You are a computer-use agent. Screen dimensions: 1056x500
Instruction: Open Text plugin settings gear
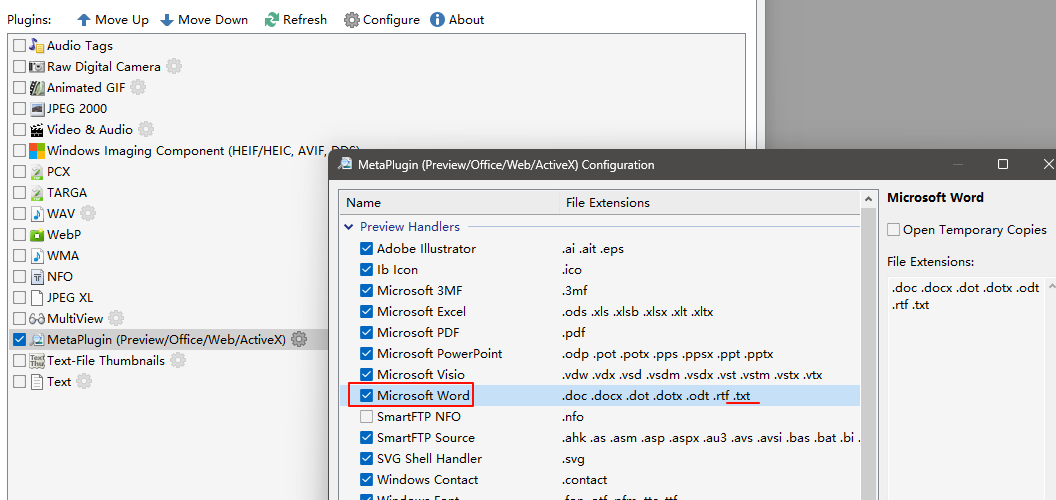84,381
